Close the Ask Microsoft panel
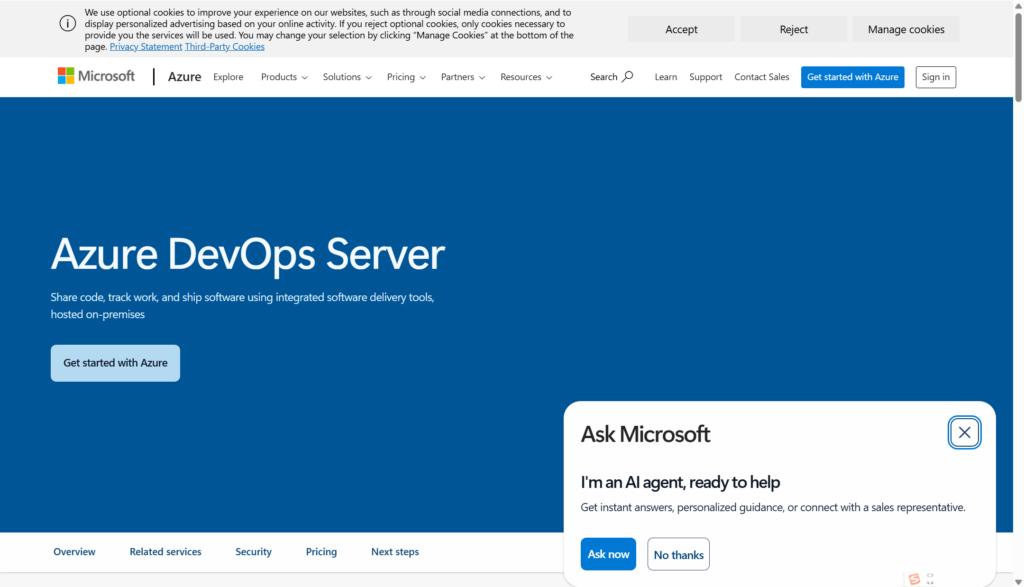The width and height of the screenshot is (1024, 587). pyautogui.click(x=964, y=432)
